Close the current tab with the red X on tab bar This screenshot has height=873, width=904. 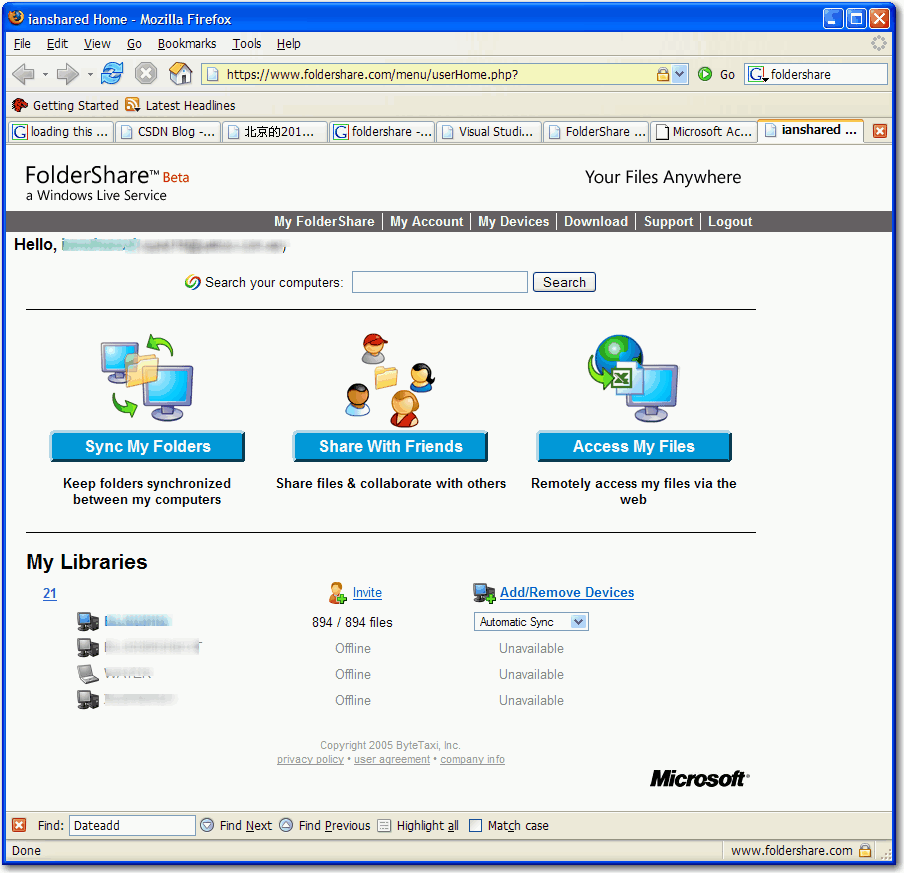[879, 131]
